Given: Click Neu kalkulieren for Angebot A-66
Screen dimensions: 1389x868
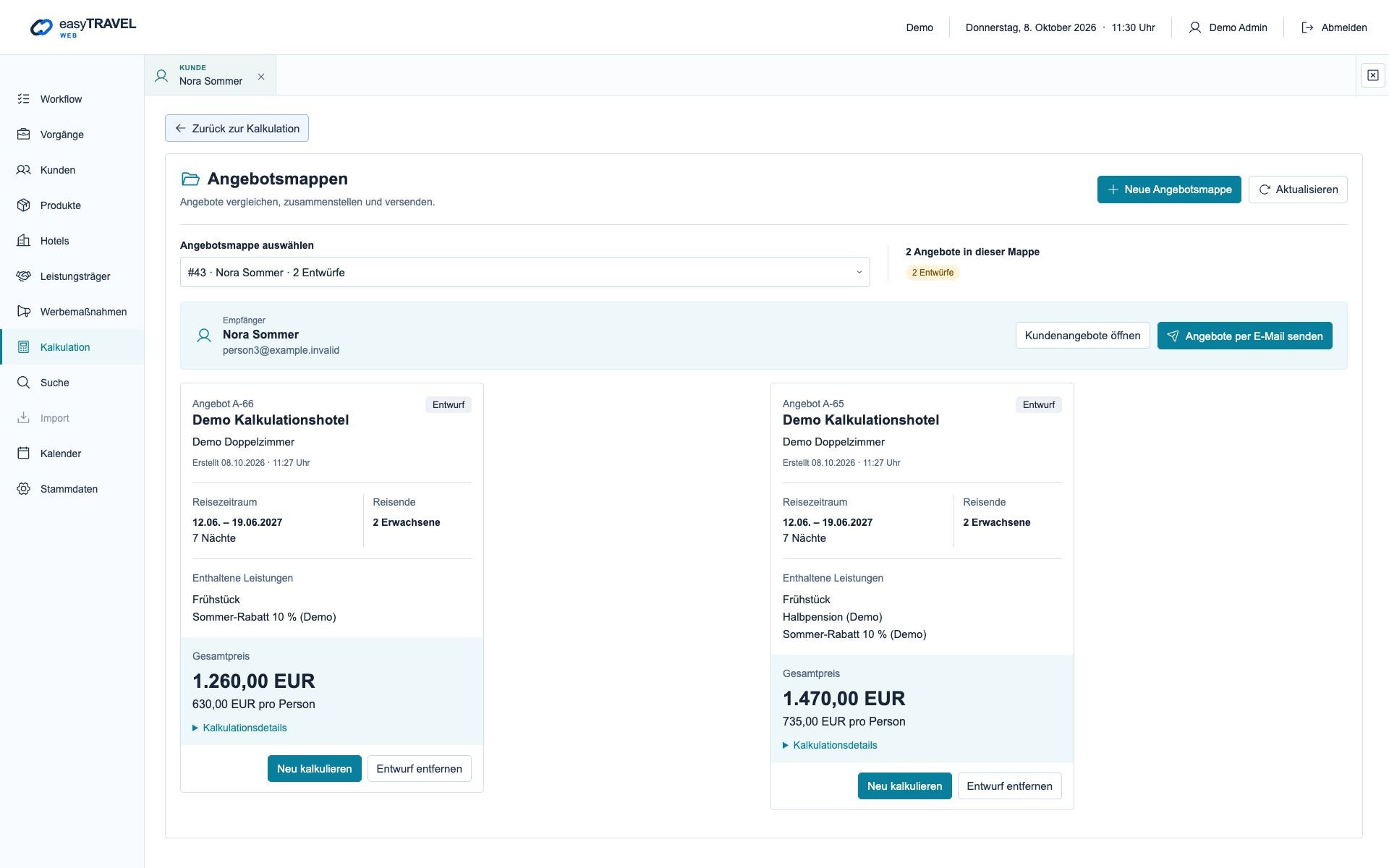Looking at the screenshot, I should click(x=314, y=769).
